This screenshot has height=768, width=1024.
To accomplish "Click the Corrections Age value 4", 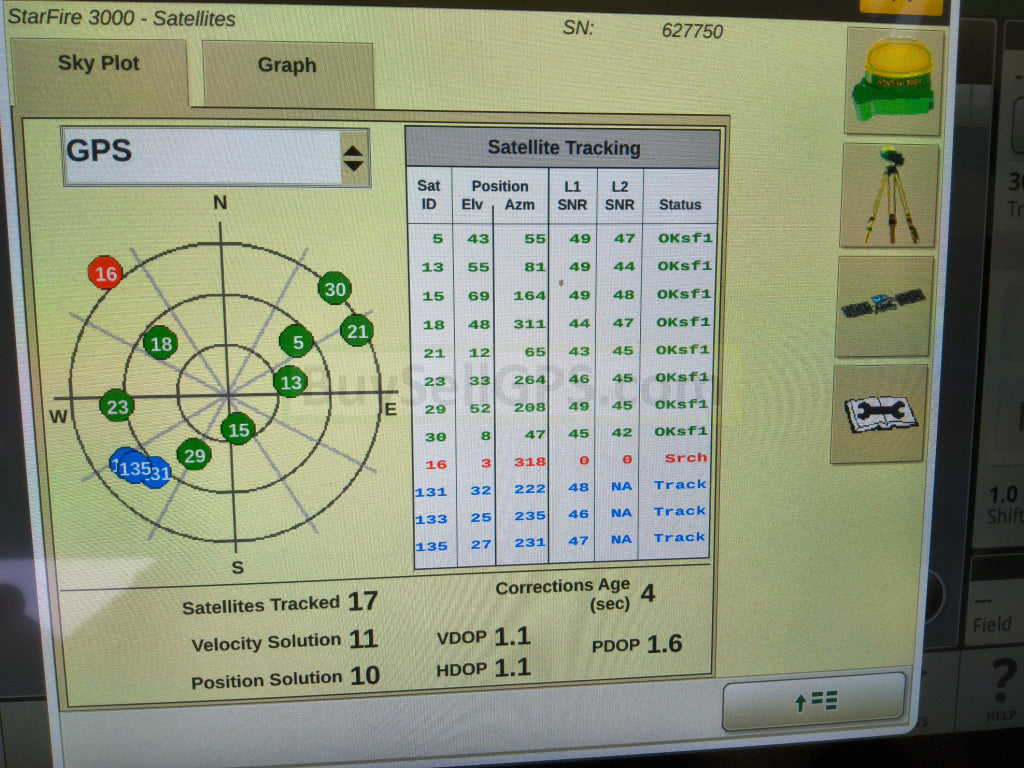I will click(x=648, y=593).
